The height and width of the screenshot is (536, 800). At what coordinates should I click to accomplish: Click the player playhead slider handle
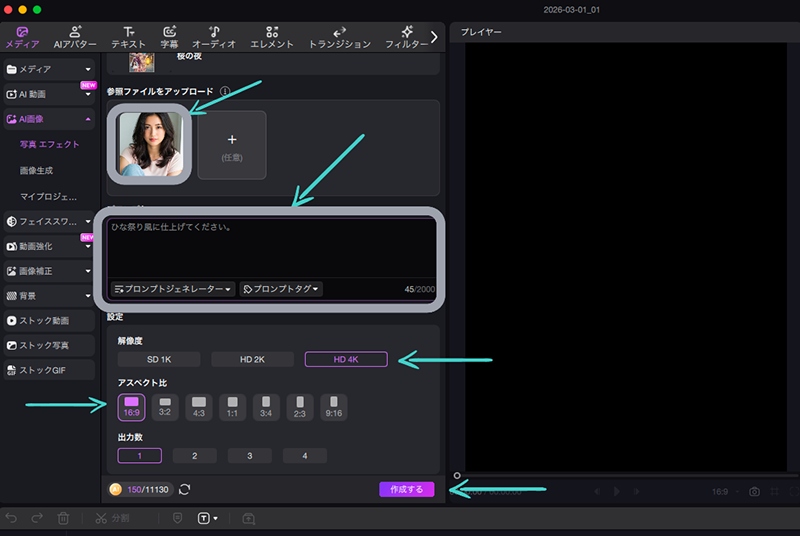457,476
